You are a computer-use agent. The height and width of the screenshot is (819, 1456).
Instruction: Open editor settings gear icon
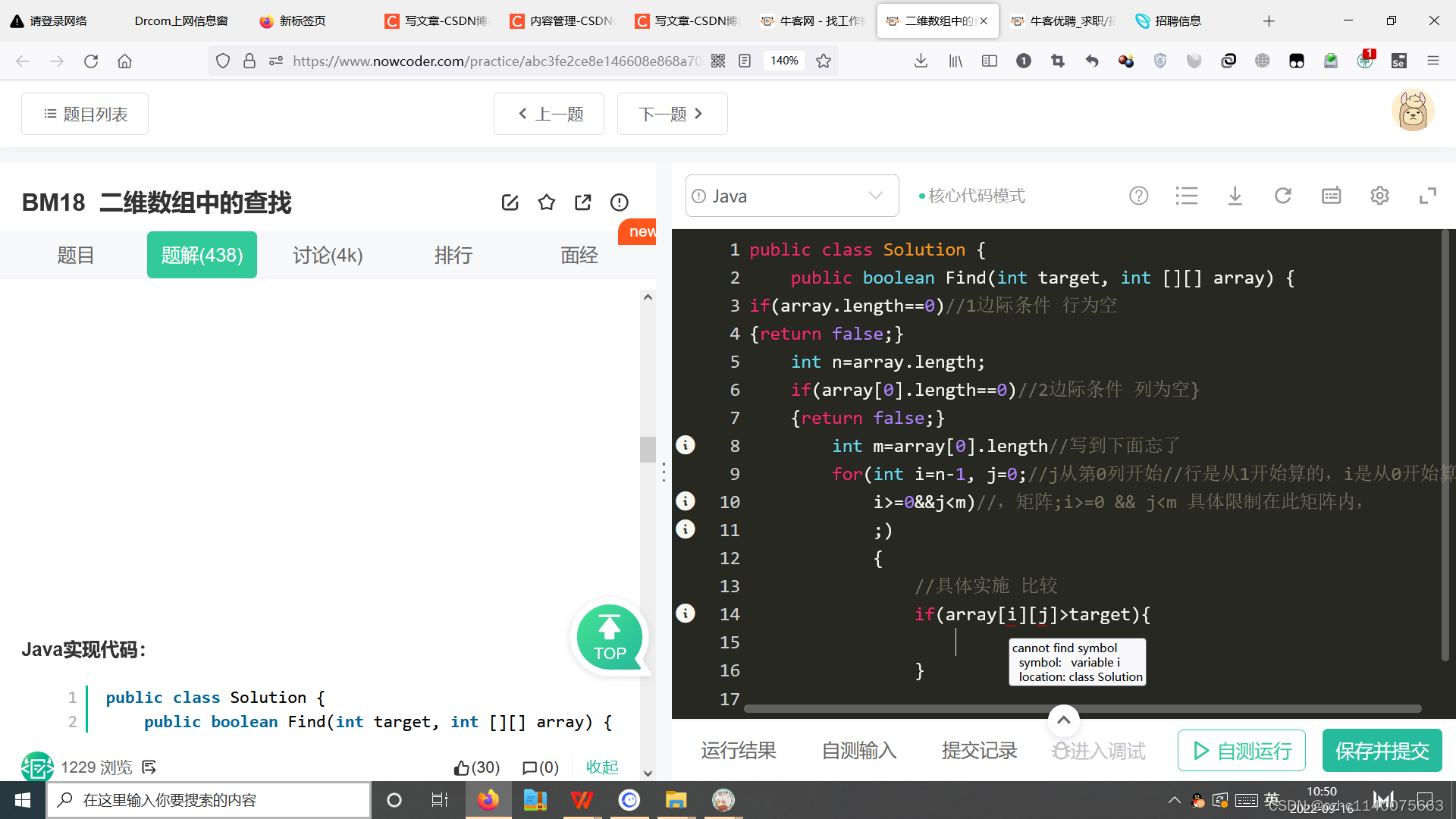(x=1379, y=196)
